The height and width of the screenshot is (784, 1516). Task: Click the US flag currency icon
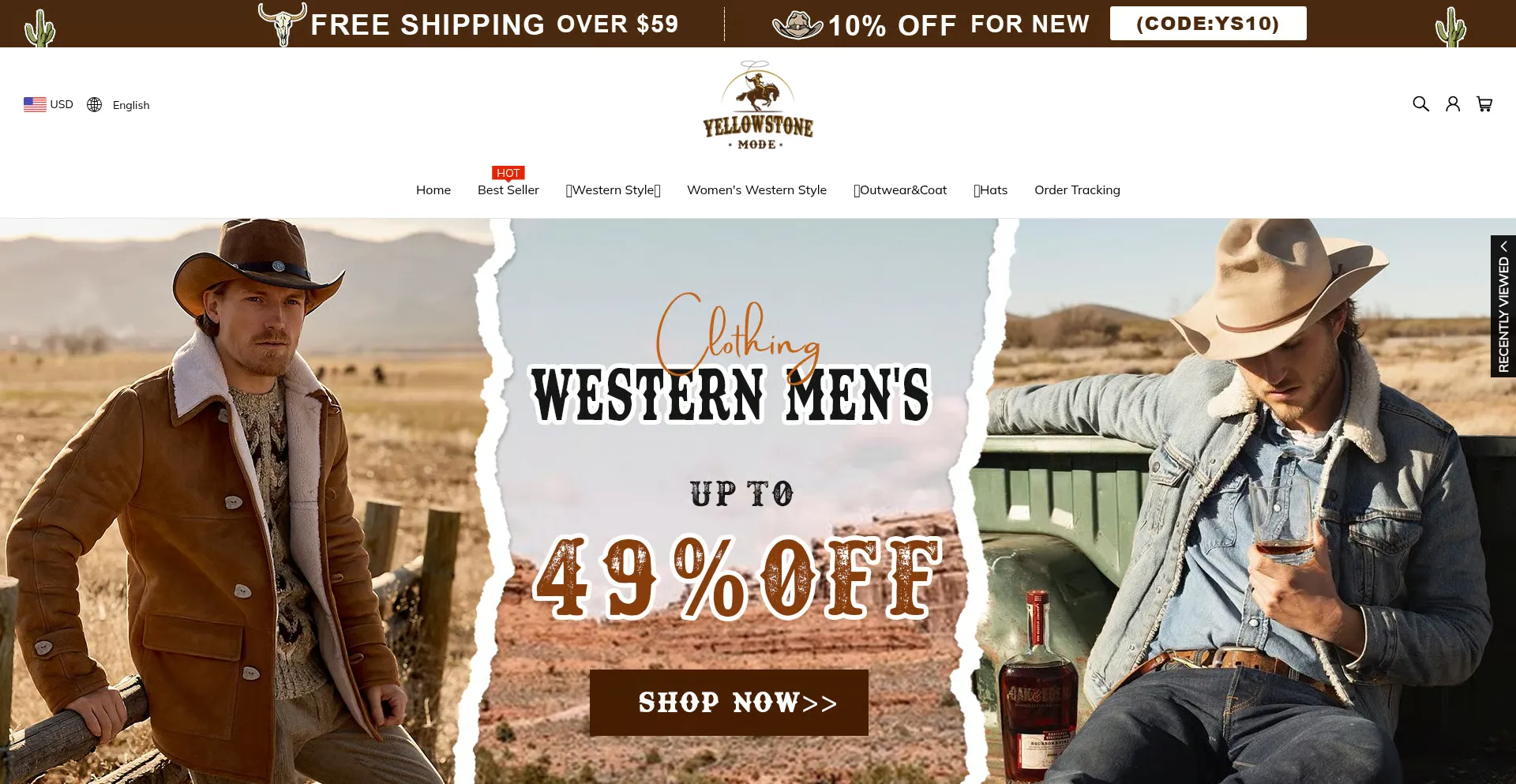click(x=35, y=104)
